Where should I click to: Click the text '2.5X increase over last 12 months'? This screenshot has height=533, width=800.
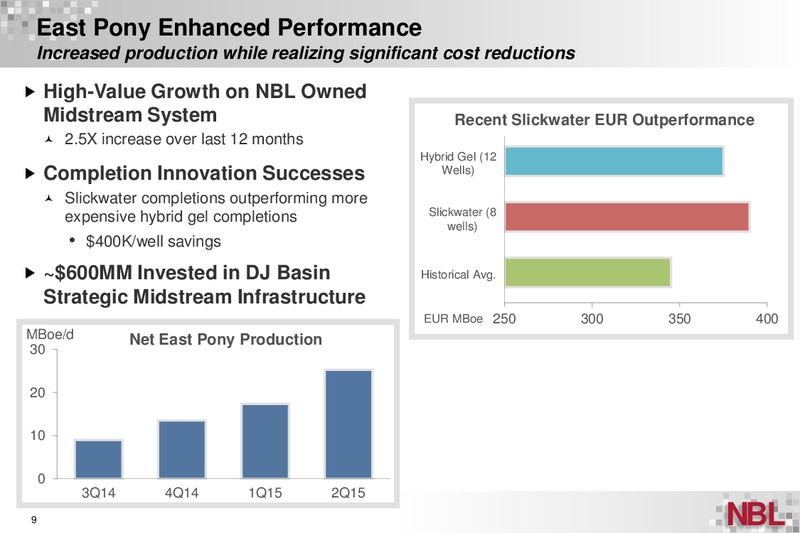(x=184, y=139)
